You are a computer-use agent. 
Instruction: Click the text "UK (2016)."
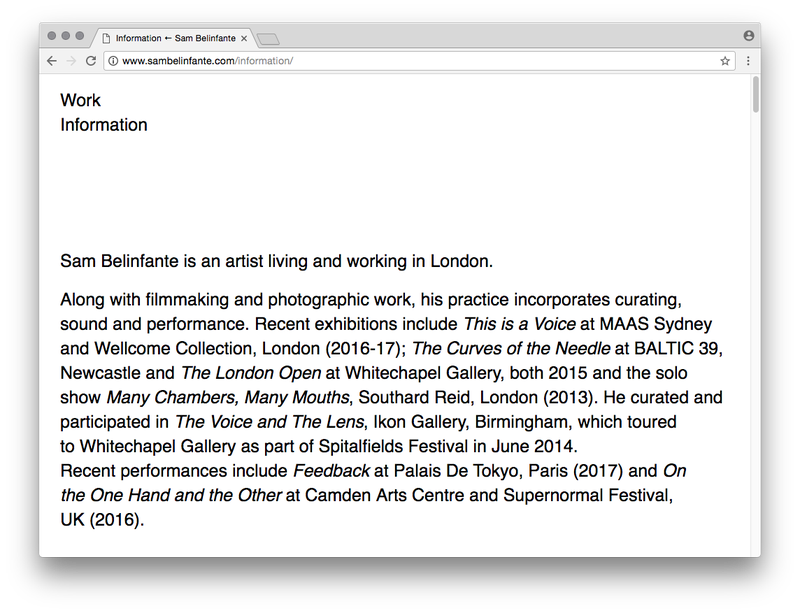[x=103, y=520]
